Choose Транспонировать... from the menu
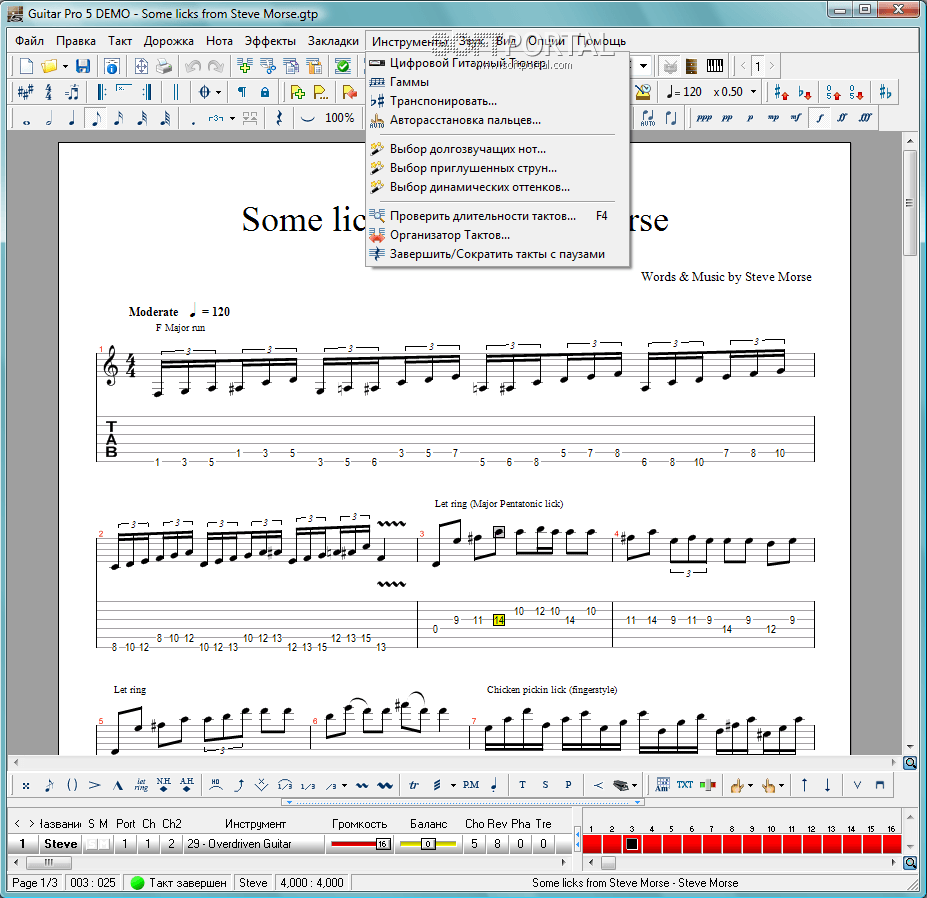 click(x=442, y=101)
